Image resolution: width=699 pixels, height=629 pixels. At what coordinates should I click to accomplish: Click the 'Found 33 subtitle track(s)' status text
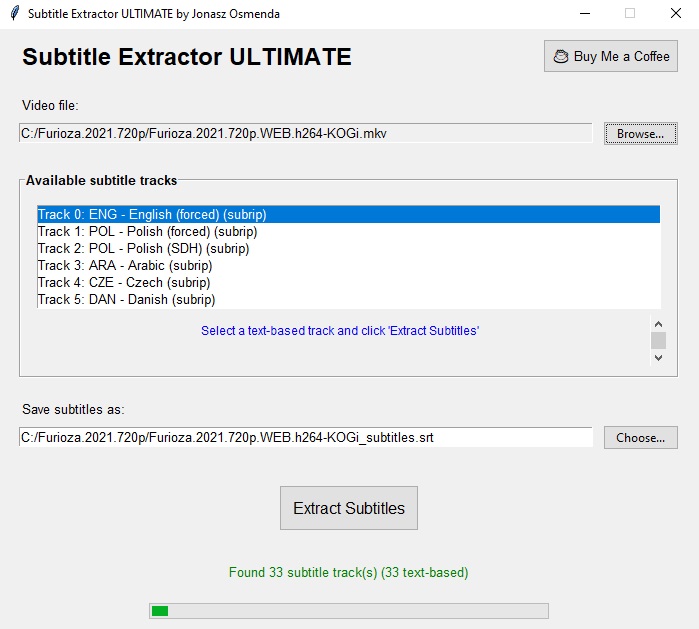click(x=349, y=572)
